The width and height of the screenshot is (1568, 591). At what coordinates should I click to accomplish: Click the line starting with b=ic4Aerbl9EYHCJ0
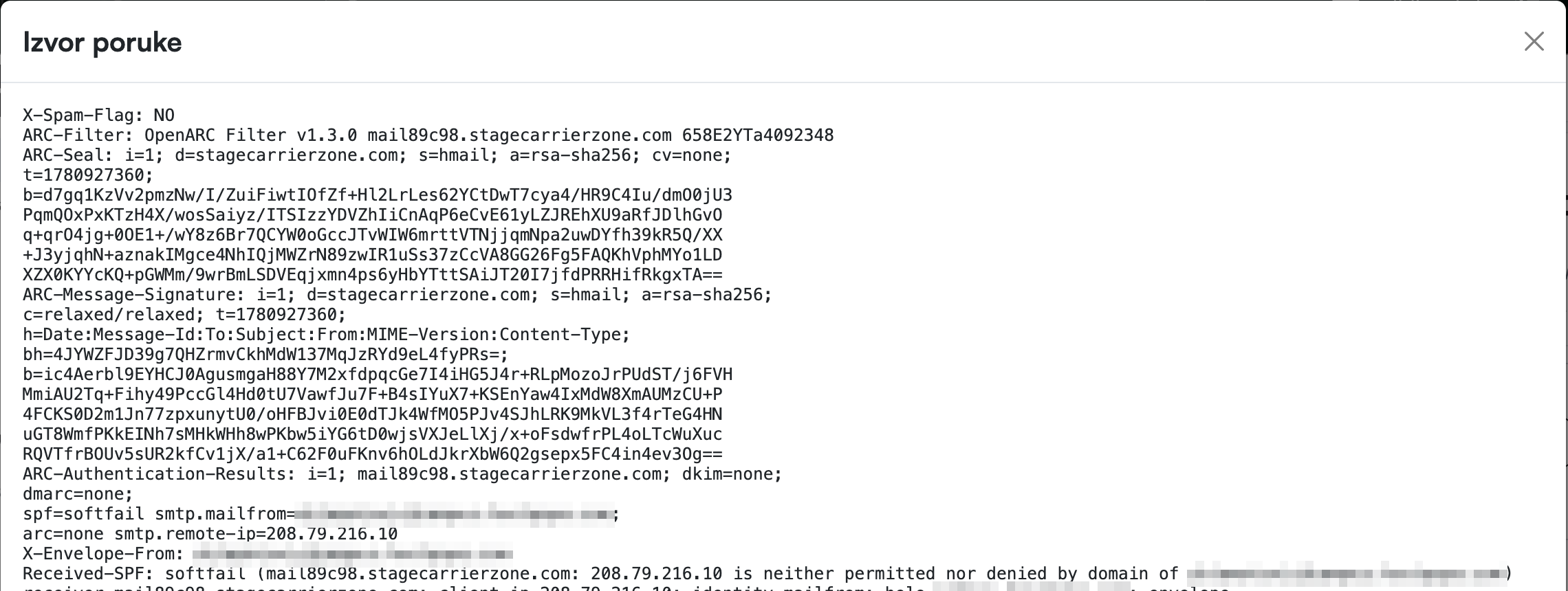coord(378,375)
